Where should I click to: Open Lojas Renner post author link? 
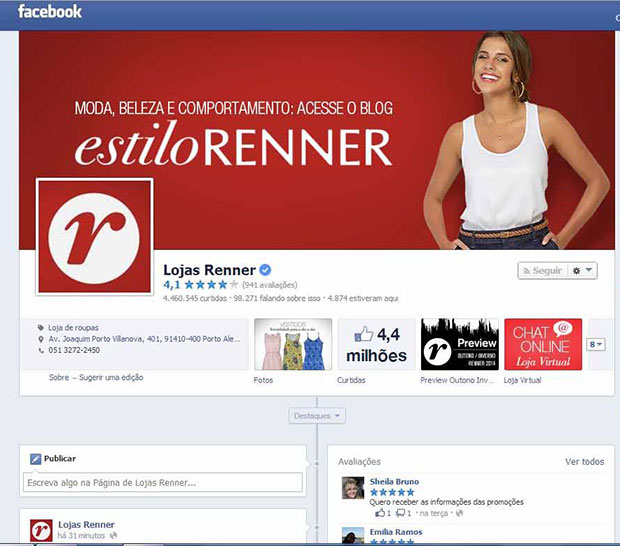[x=86, y=525]
